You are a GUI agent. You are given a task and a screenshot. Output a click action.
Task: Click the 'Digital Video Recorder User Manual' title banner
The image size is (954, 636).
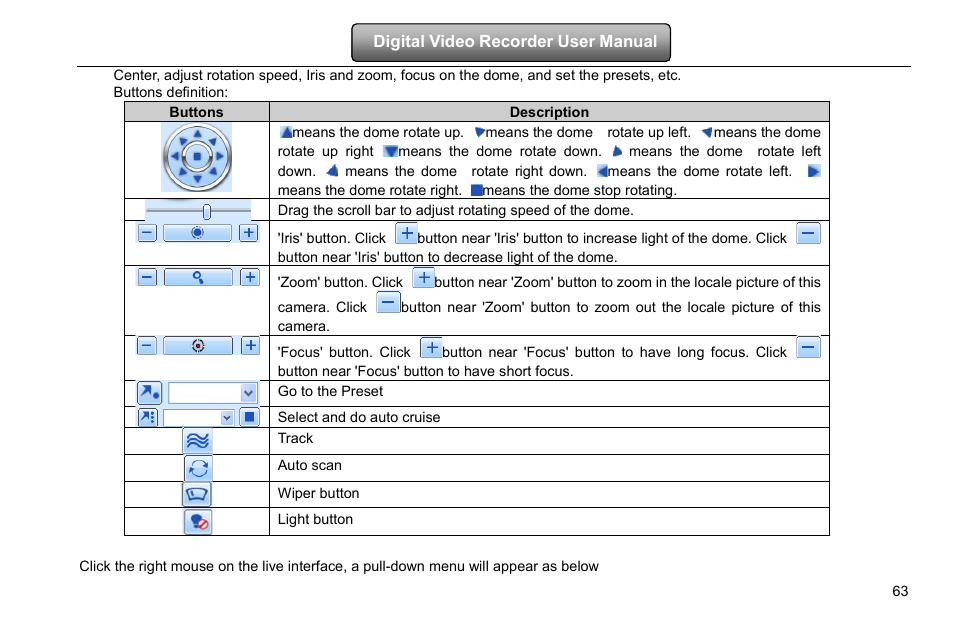tap(511, 42)
